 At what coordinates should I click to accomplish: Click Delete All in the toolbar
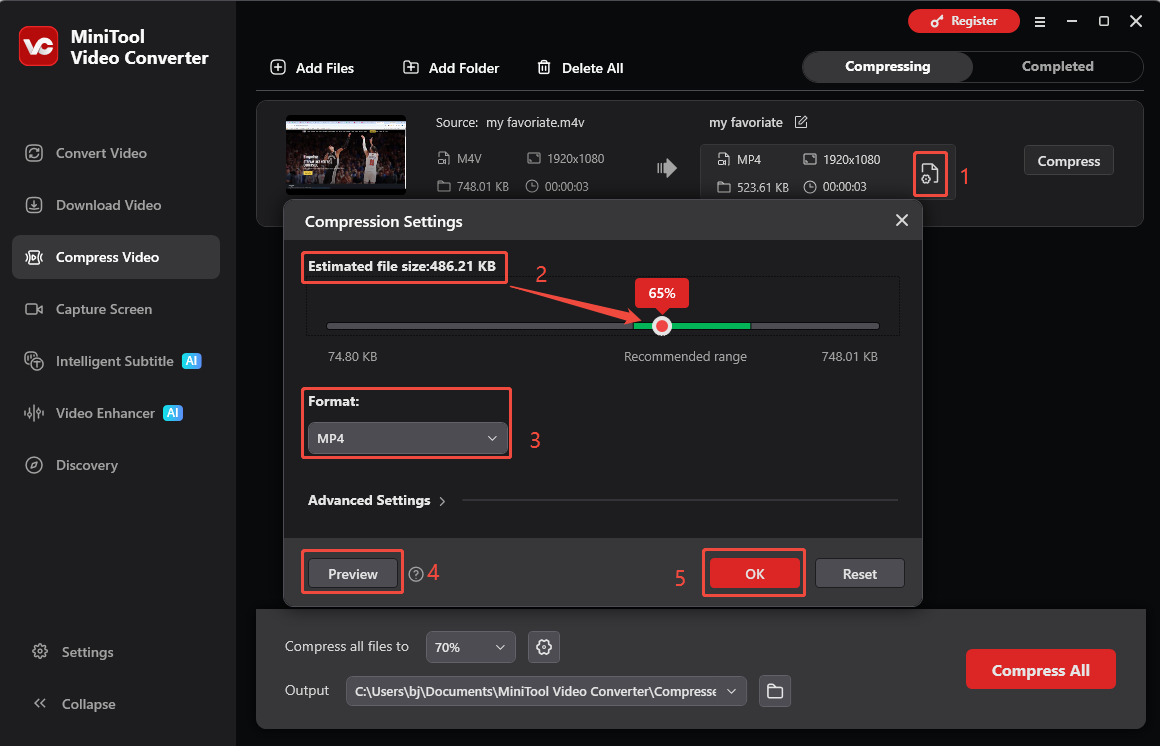pyautogui.click(x=580, y=68)
